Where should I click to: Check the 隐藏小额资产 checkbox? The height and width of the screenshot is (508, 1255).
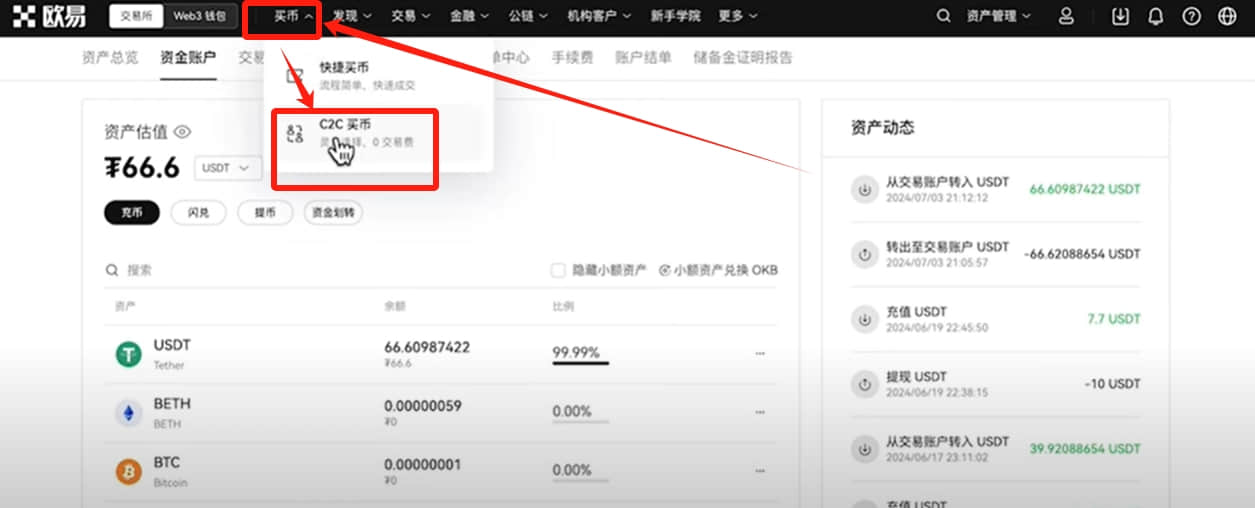click(x=558, y=270)
